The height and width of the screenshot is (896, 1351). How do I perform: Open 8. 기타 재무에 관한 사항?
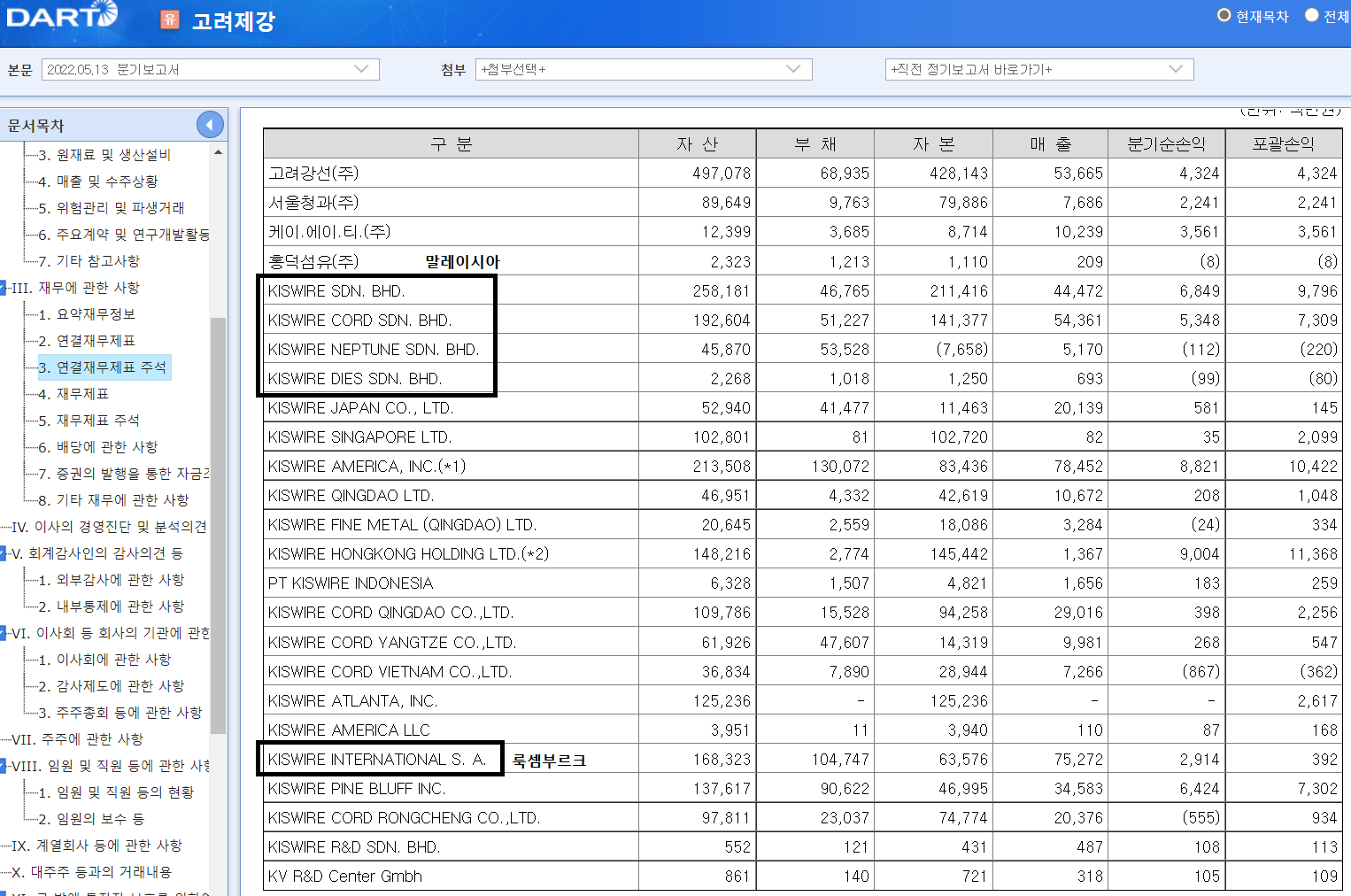coord(113,500)
